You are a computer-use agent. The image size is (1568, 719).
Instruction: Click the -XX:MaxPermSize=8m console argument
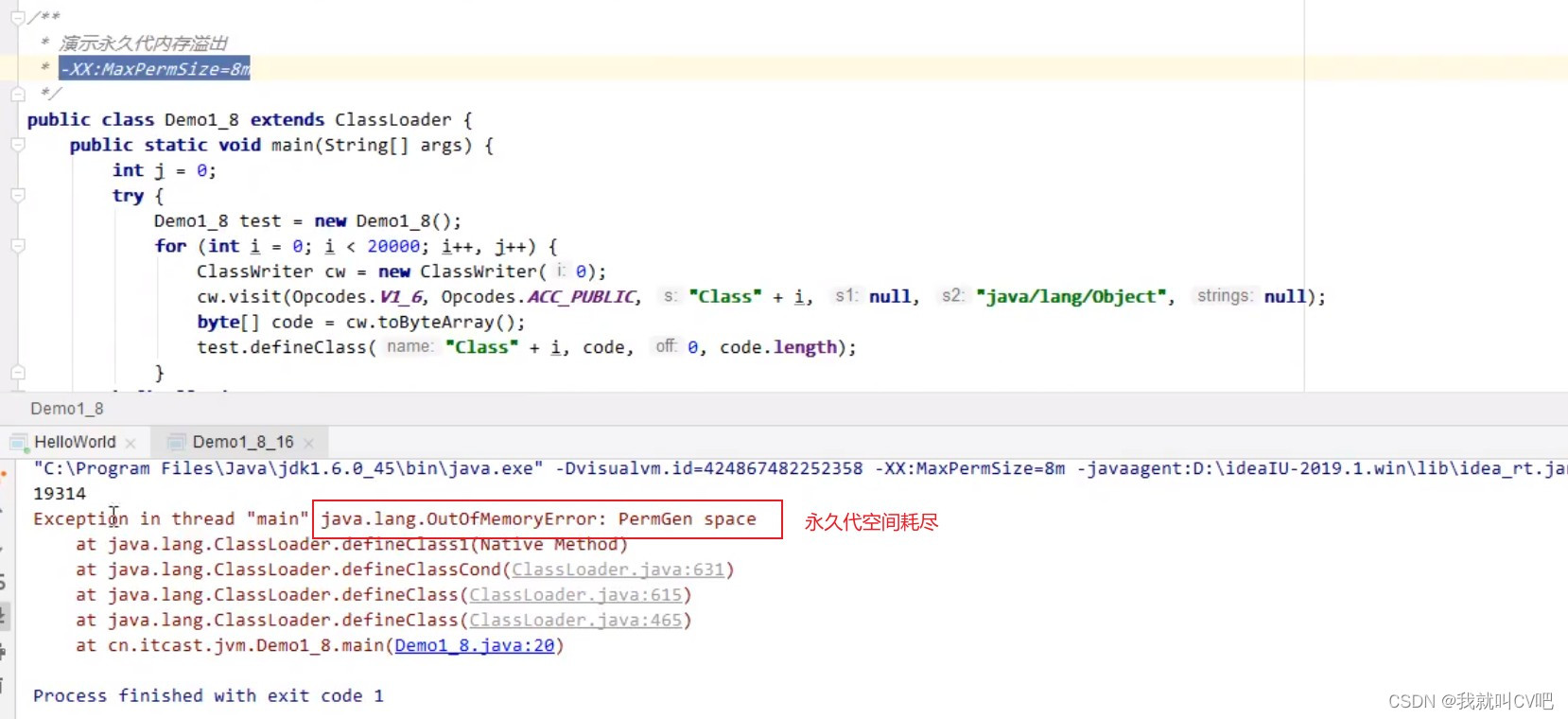pyautogui.click(x=970, y=468)
